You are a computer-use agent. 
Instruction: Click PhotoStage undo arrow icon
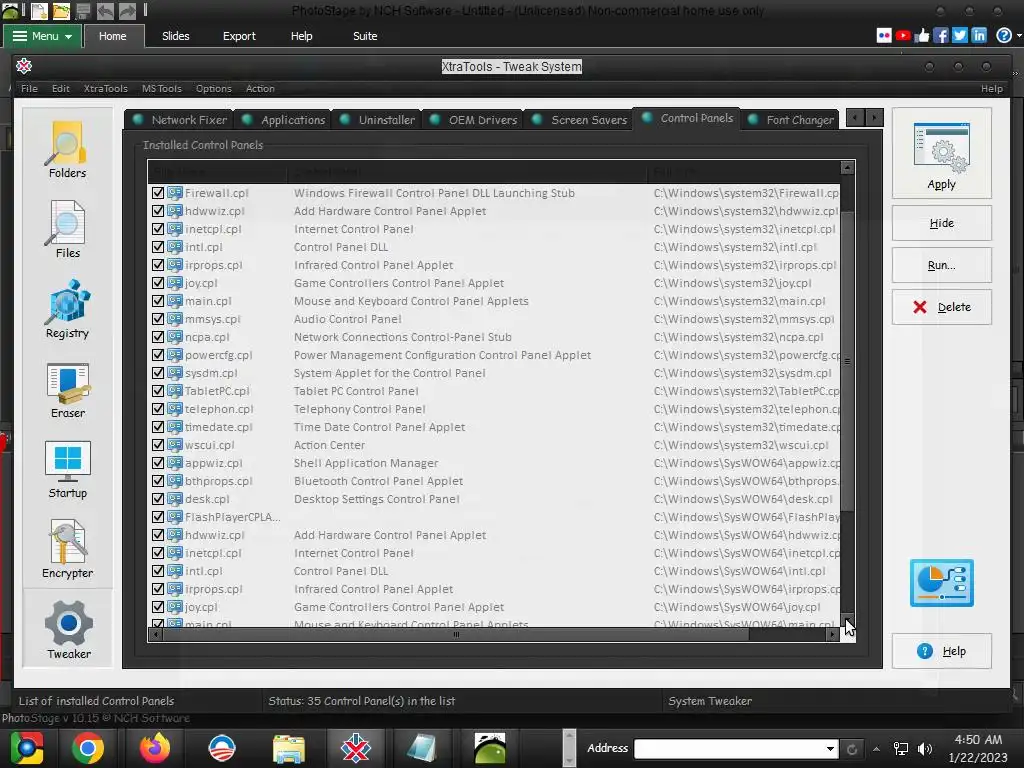point(104,10)
